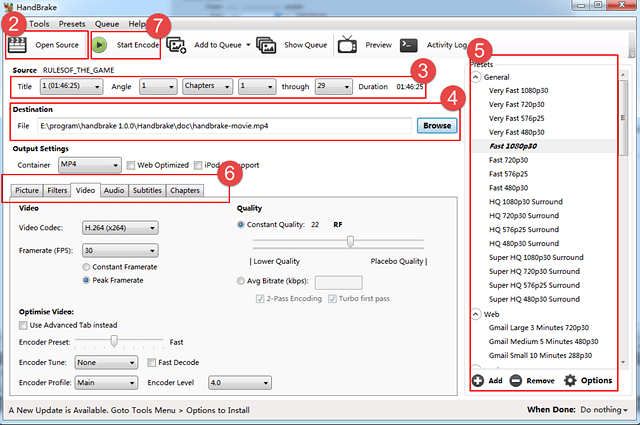Toggle the Web Optimized checkbox
This screenshot has width=640, height=425.
tap(131, 165)
